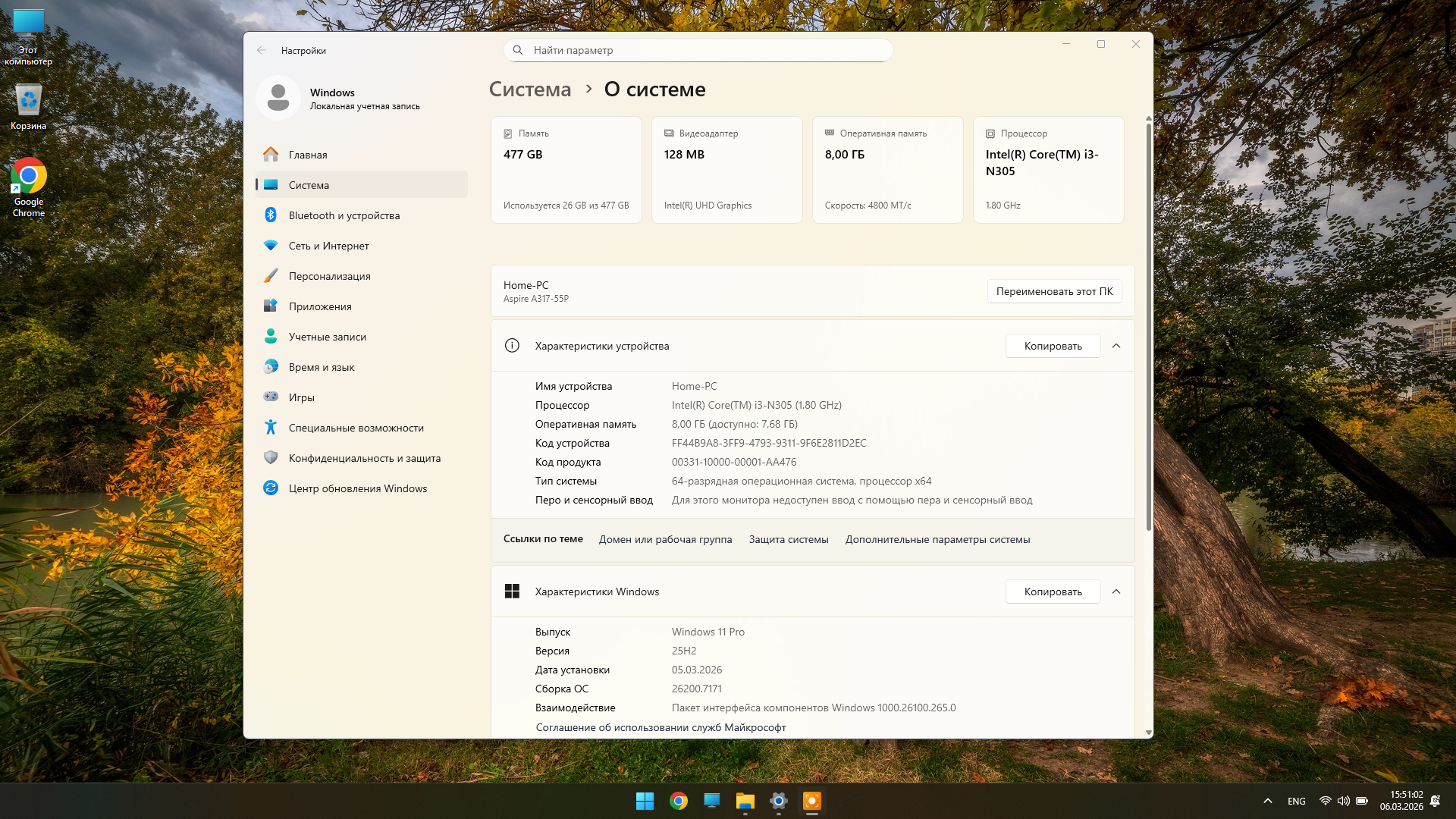Click the vertical scrollbar in Settings
Image resolution: width=1456 pixels, height=819 pixels.
[1148, 326]
